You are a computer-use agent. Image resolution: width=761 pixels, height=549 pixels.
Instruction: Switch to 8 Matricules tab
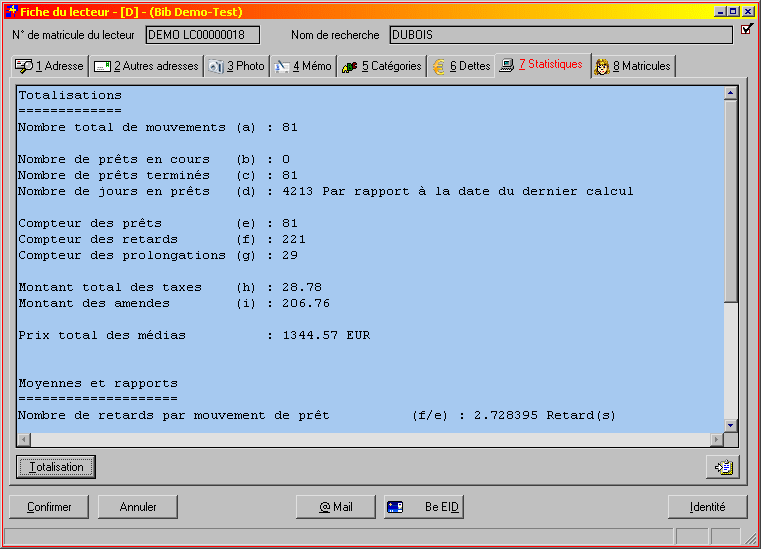pyautogui.click(x=633, y=66)
